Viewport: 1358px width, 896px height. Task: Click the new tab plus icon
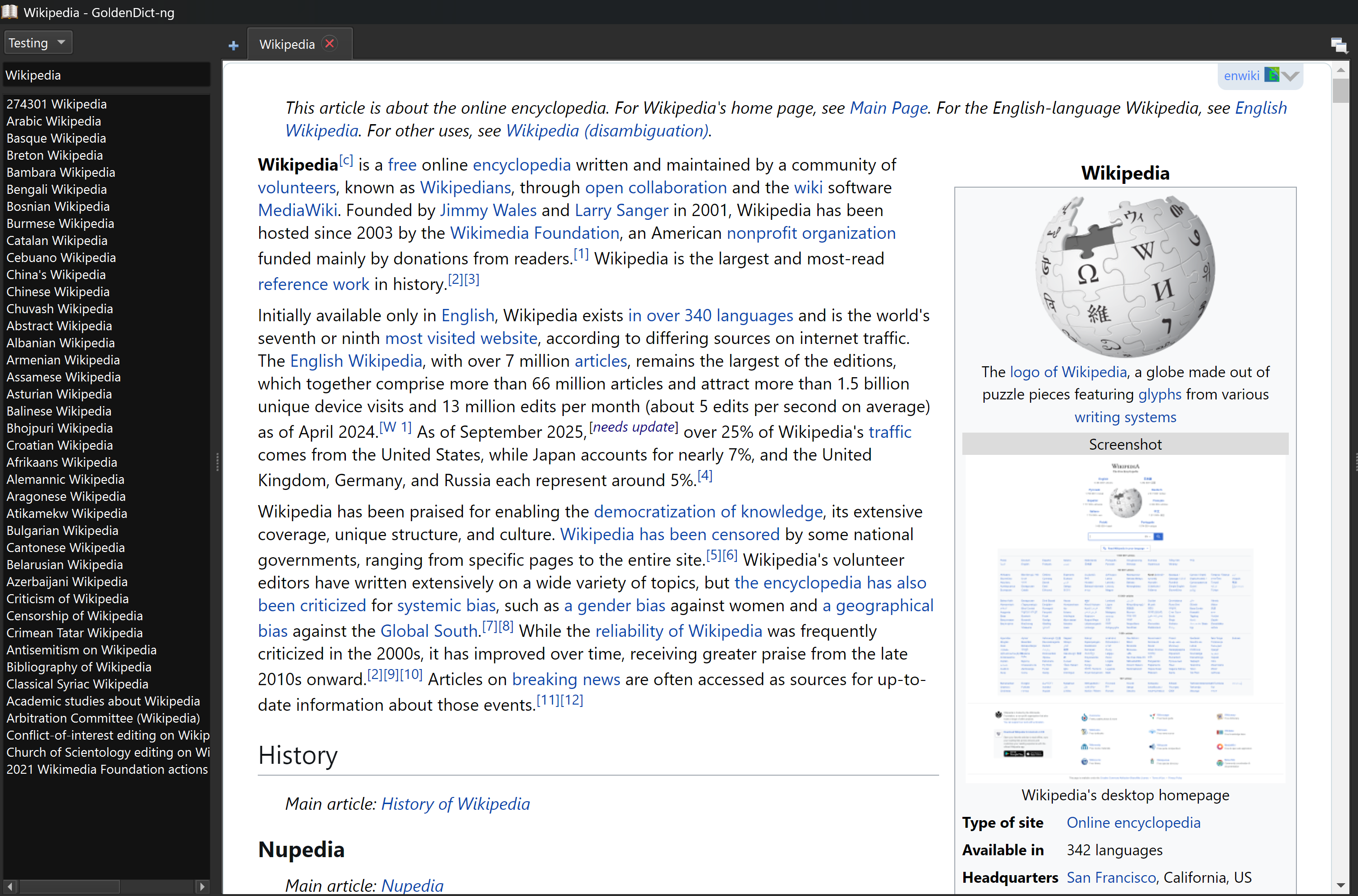point(233,45)
